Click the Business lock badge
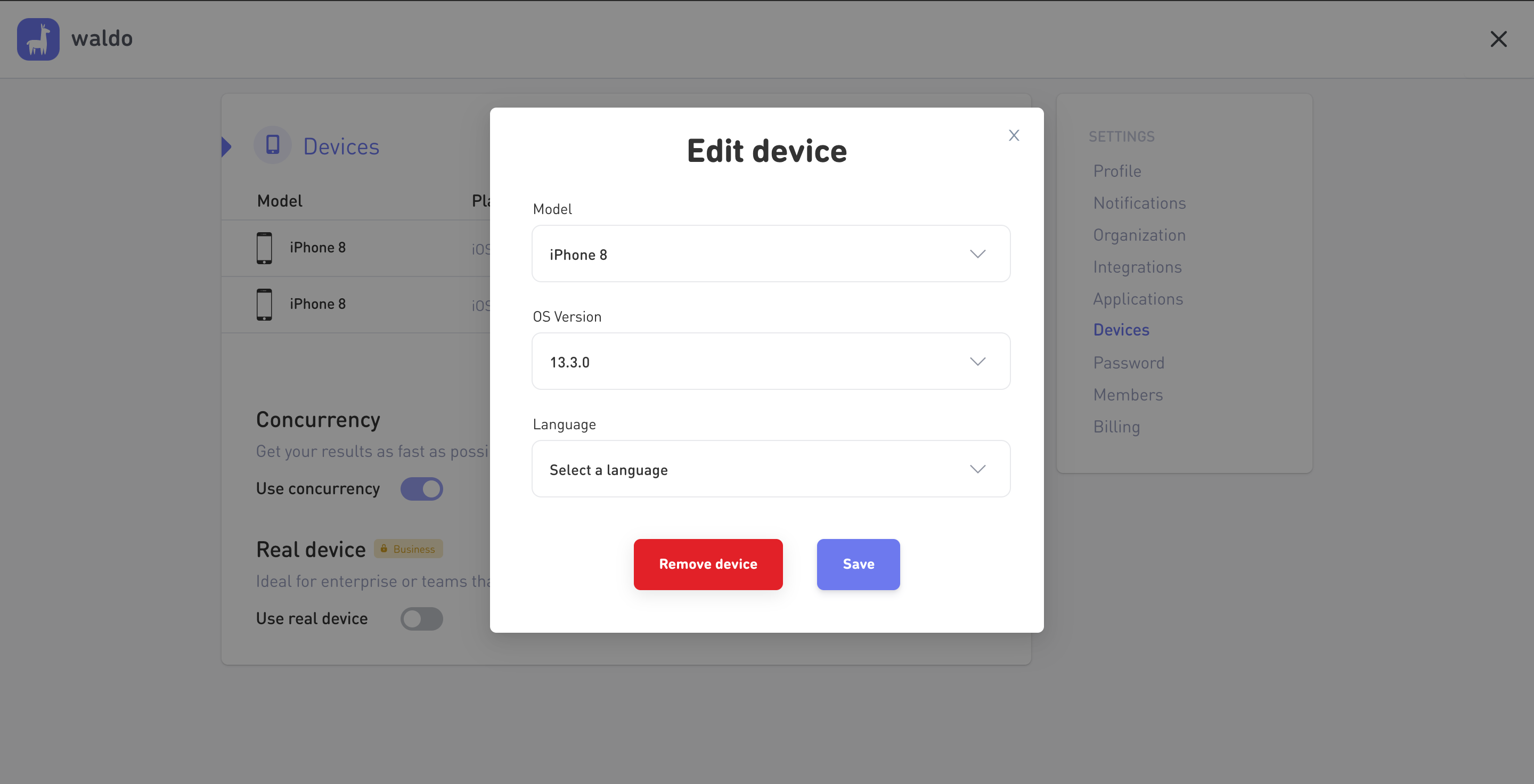The image size is (1534, 784). click(409, 549)
